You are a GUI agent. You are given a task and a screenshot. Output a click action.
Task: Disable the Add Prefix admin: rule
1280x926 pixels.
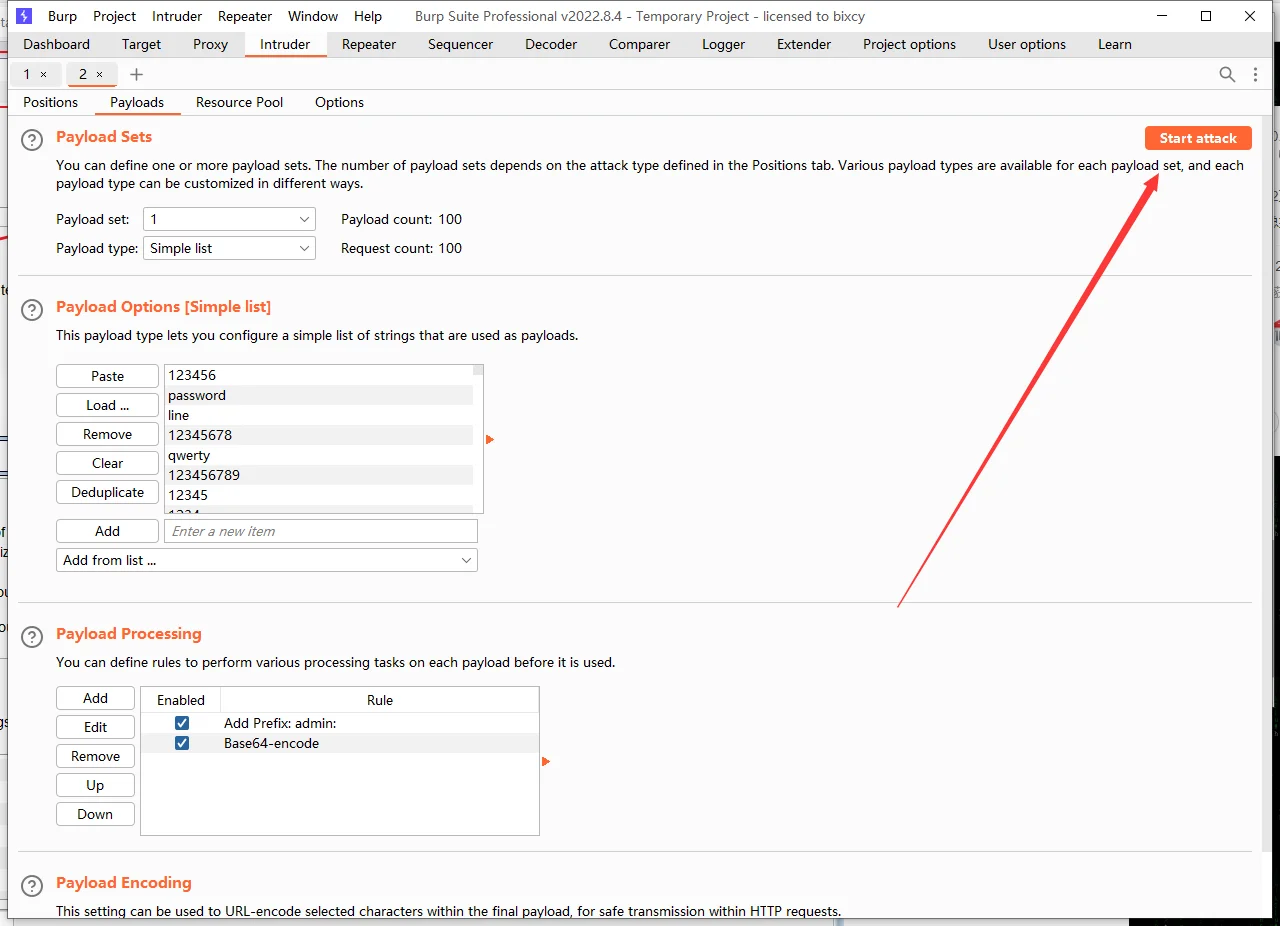(182, 723)
